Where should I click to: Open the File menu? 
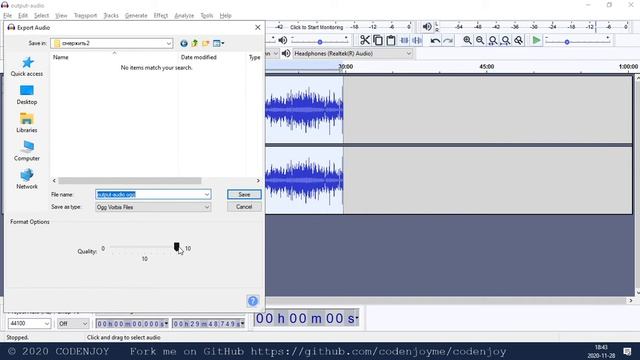pos(7,16)
